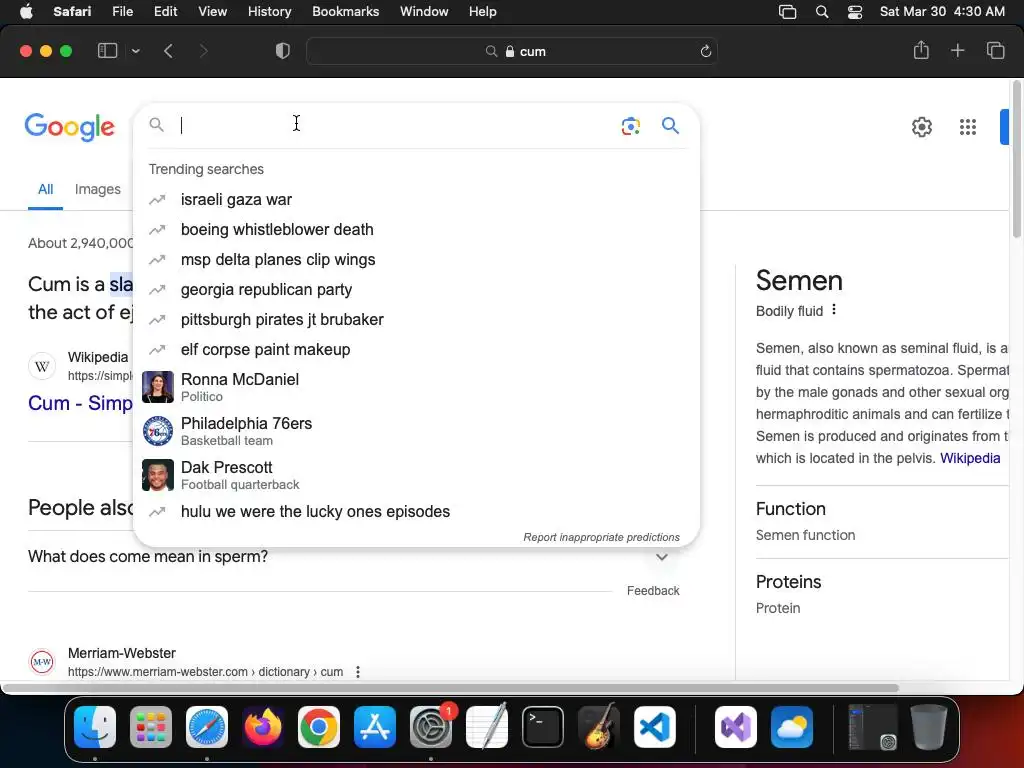Open Launchpad from the Dock
The image size is (1024, 768).
[x=151, y=727]
